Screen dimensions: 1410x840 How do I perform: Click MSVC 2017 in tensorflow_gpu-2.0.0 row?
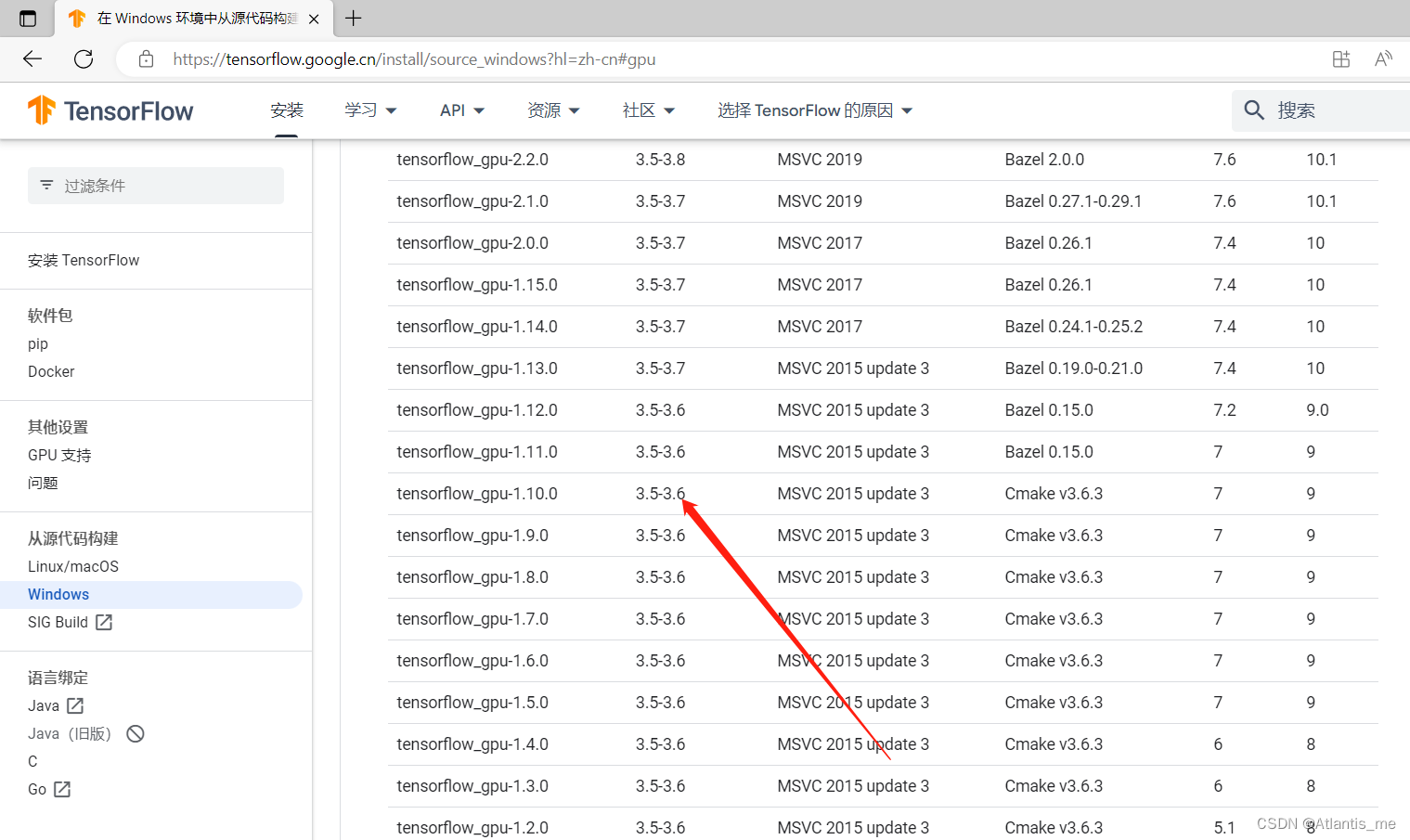click(820, 243)
